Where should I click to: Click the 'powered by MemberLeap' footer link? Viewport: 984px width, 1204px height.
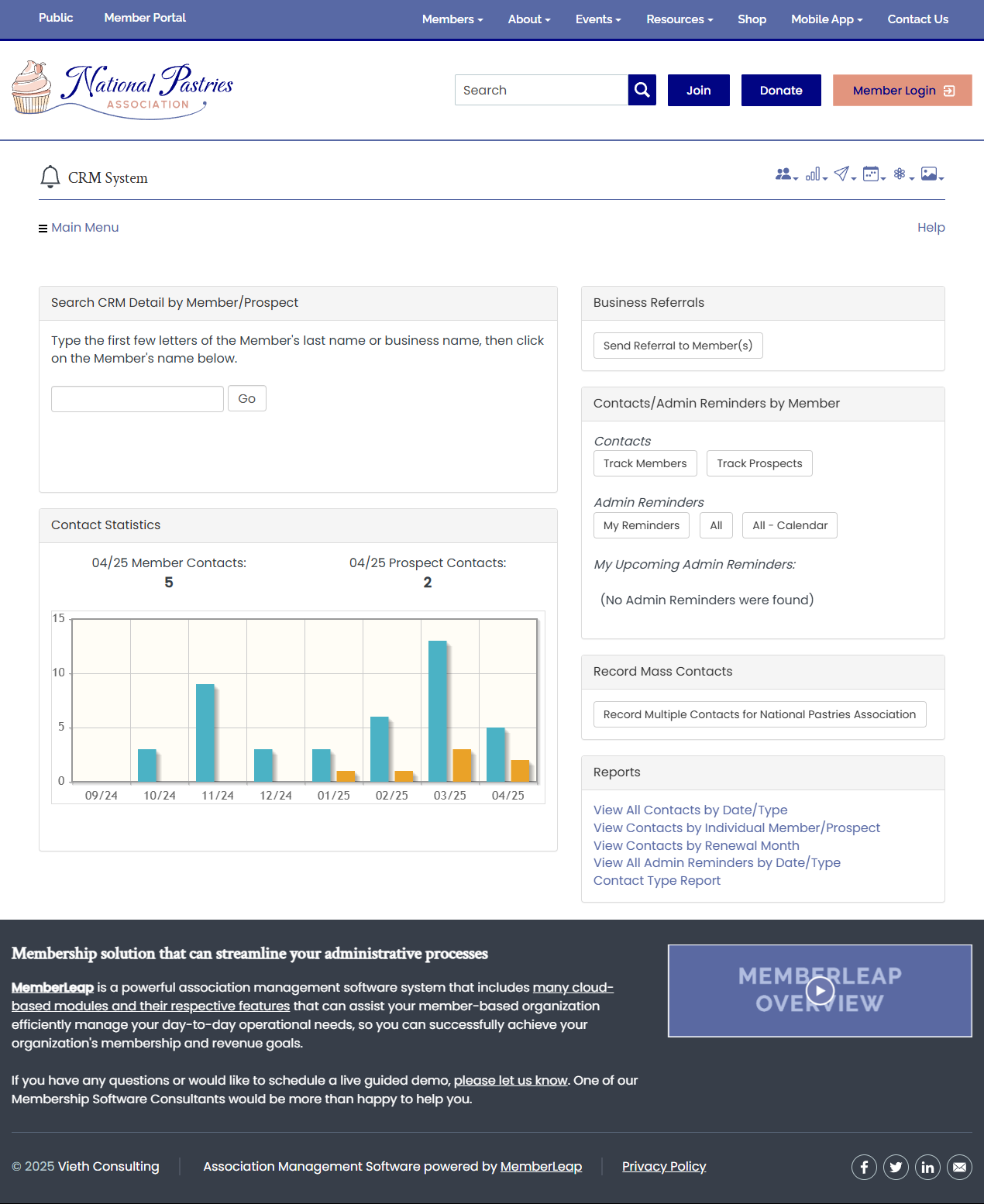[541, 1167]
